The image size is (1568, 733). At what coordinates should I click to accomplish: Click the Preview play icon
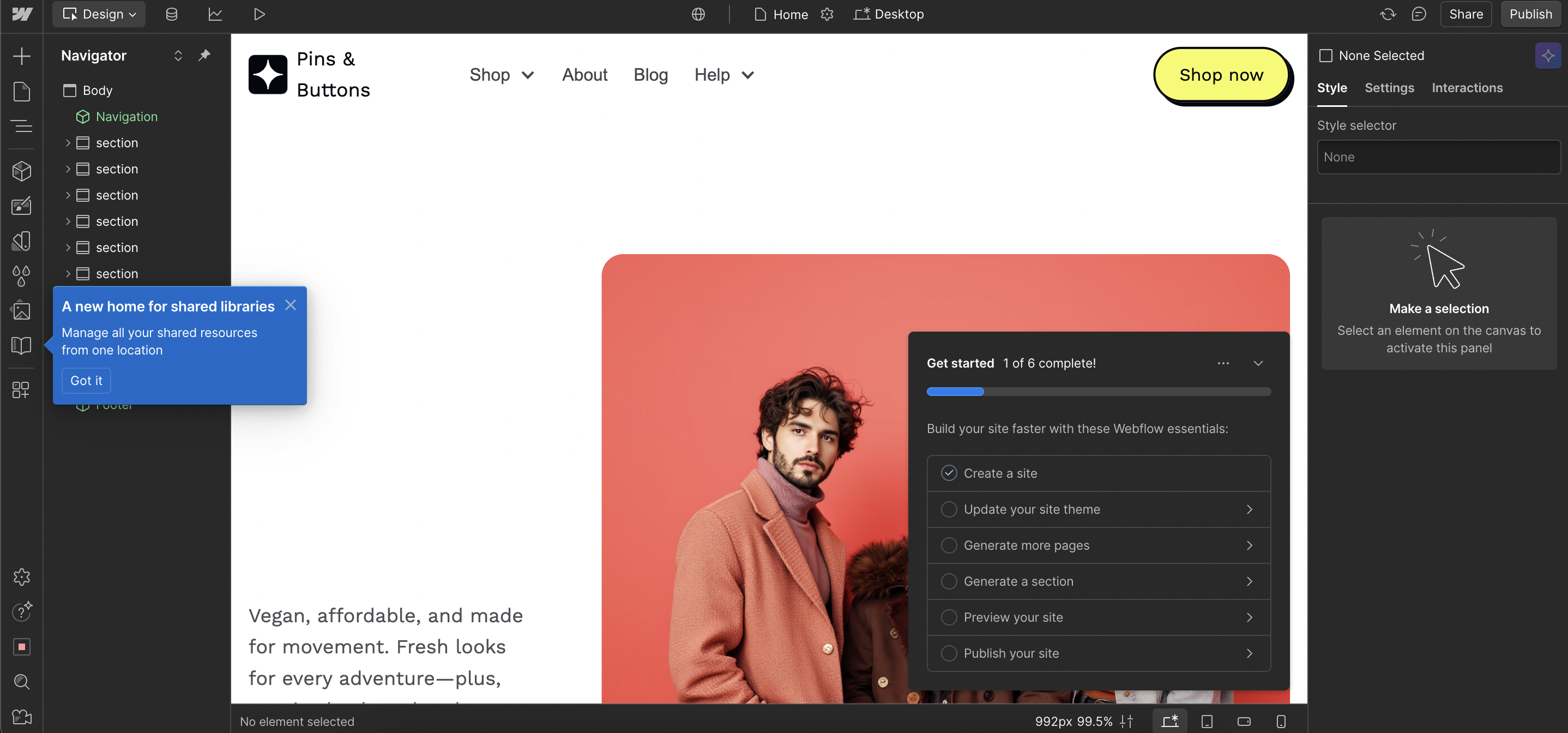coord(260,14)
